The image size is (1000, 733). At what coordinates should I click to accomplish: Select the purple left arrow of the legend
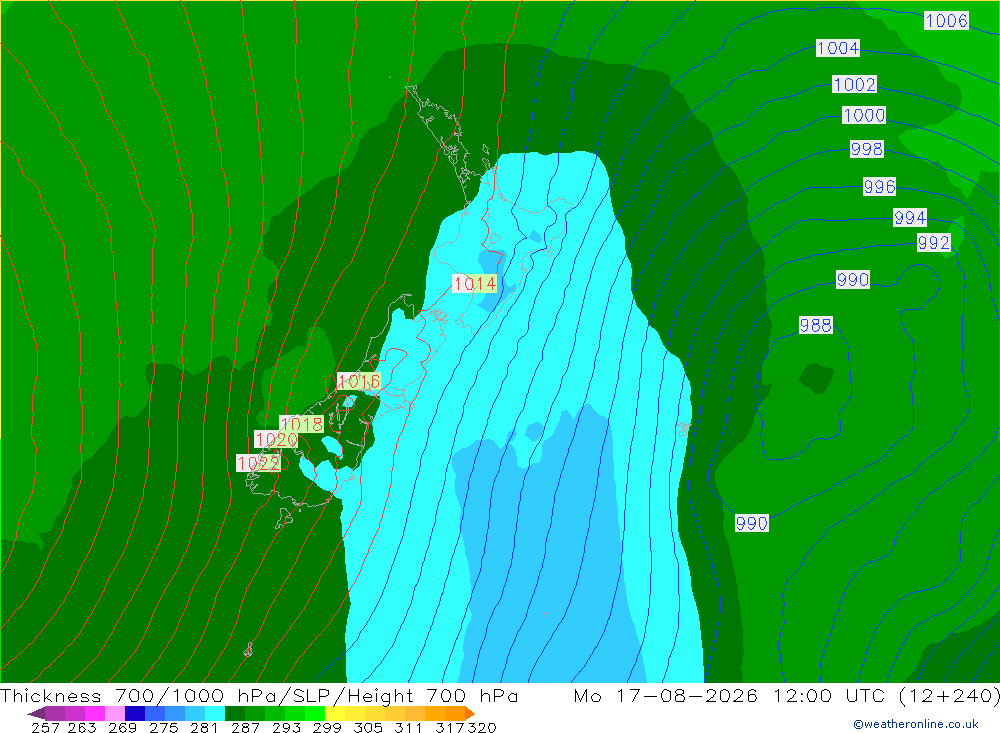click(36, 713)
